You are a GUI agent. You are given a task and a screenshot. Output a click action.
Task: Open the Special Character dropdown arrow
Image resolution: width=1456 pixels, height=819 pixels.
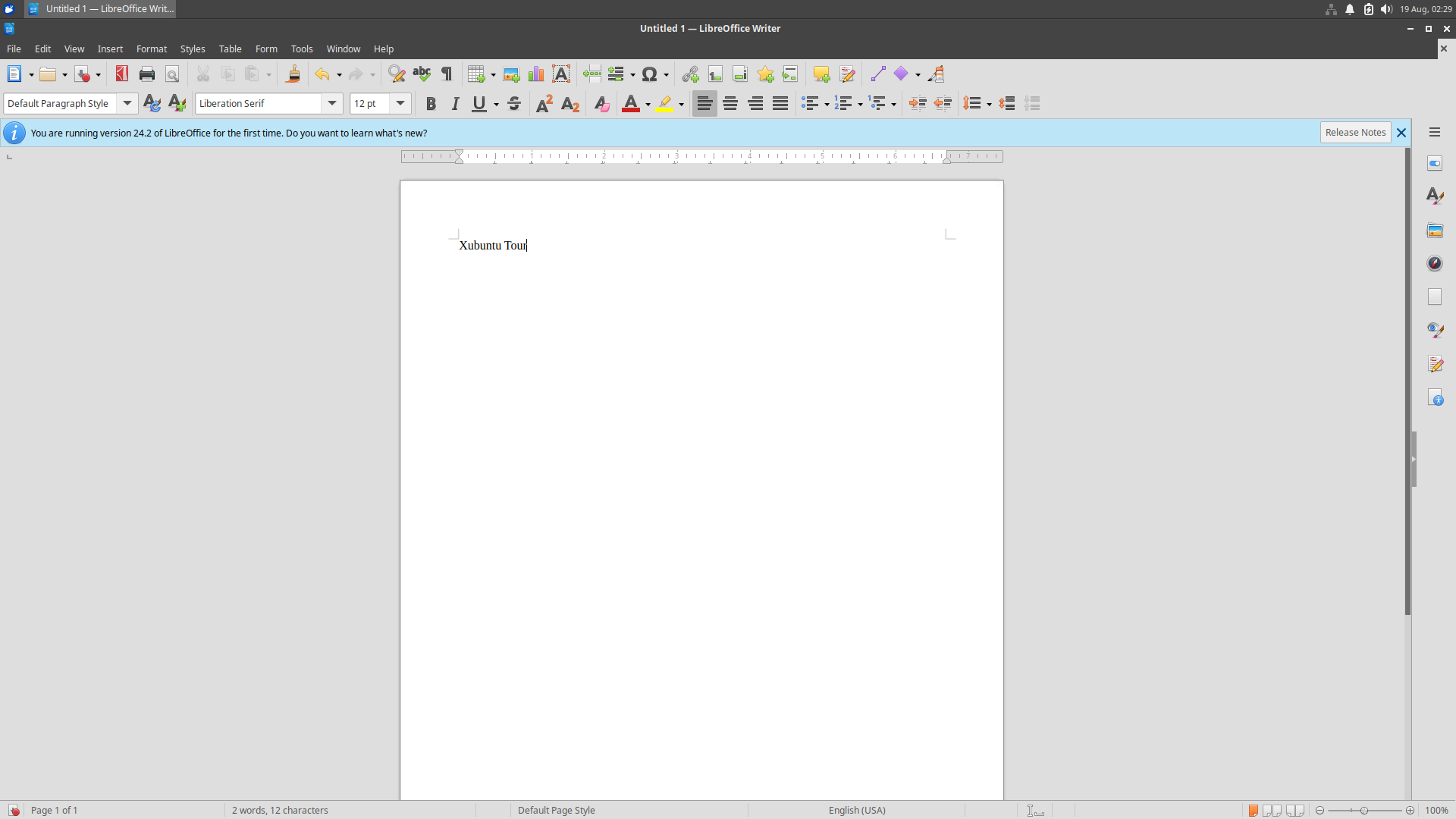point(666,74)
